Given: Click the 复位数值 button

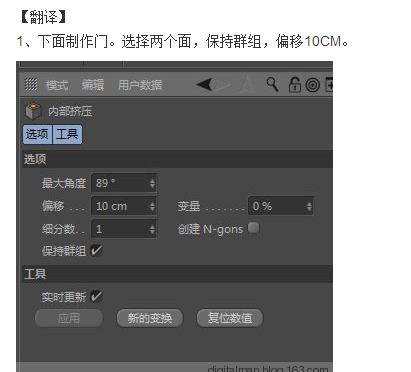Looking at the screenshot, I should 230,318.
